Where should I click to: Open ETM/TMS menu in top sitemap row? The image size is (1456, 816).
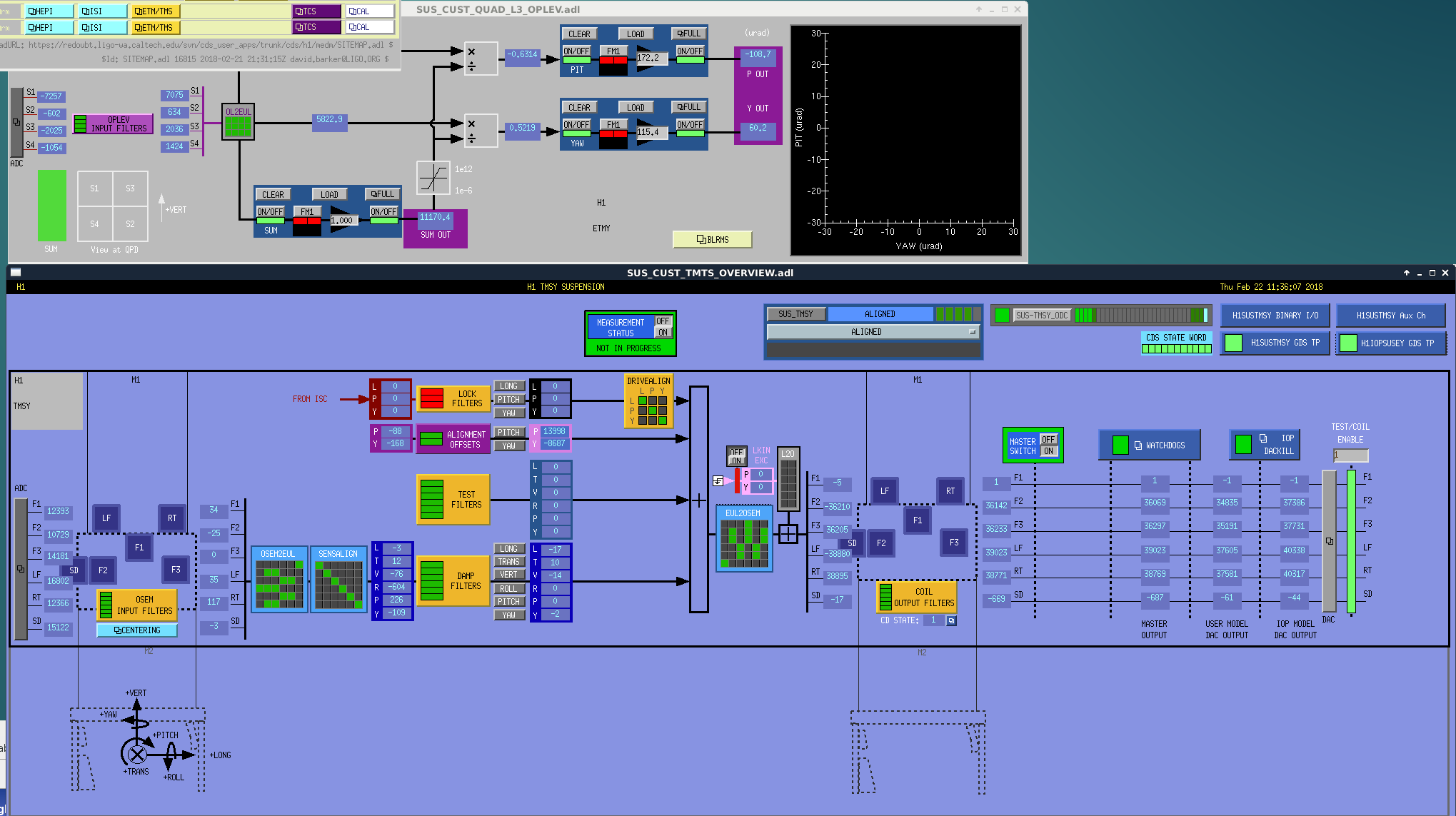click(x=156, y=11)
